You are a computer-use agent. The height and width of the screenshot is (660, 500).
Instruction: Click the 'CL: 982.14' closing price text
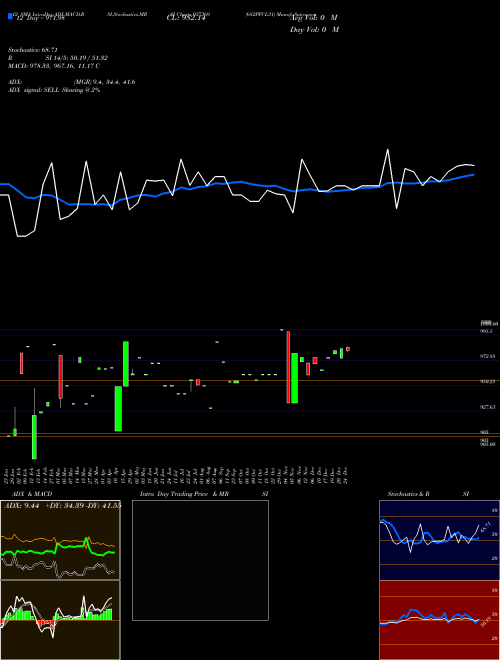(186, 18)
